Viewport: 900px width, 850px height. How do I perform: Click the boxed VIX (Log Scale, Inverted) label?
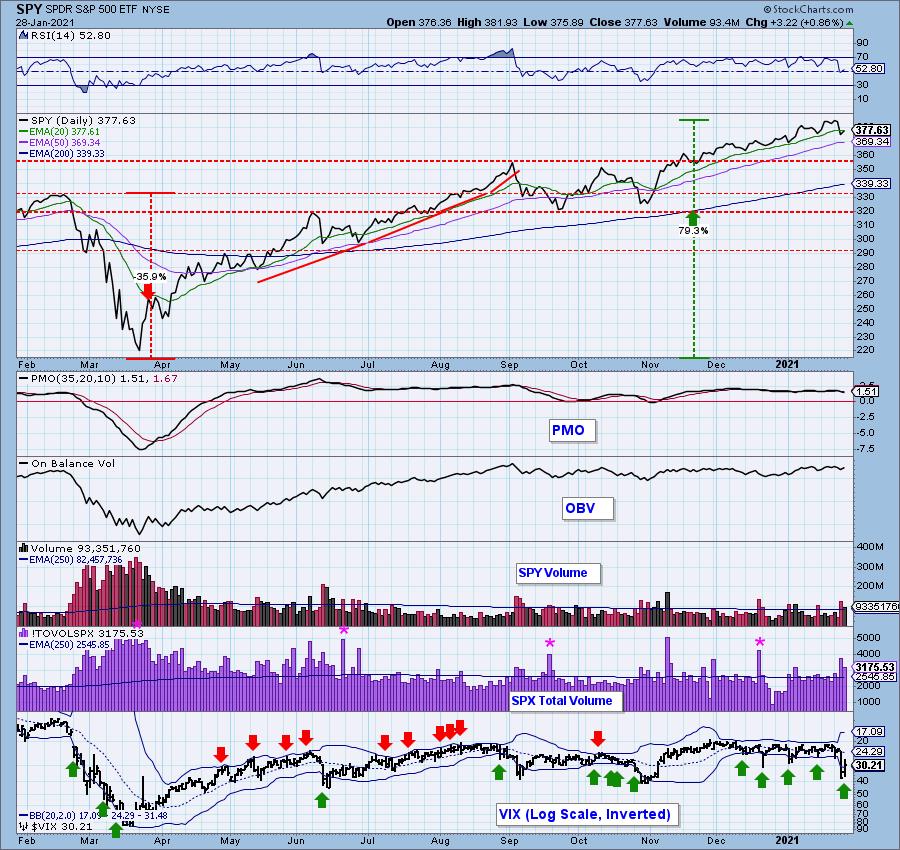point(588,814)
